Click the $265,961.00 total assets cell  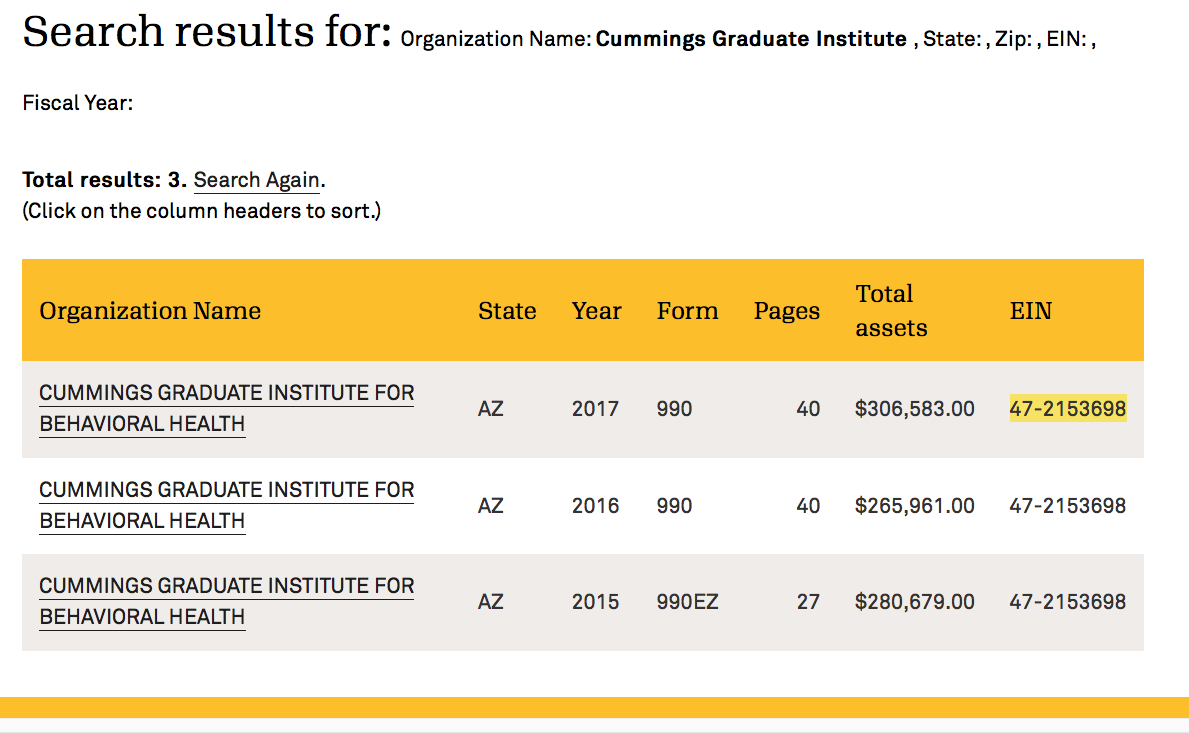click(x=915, y=506)
